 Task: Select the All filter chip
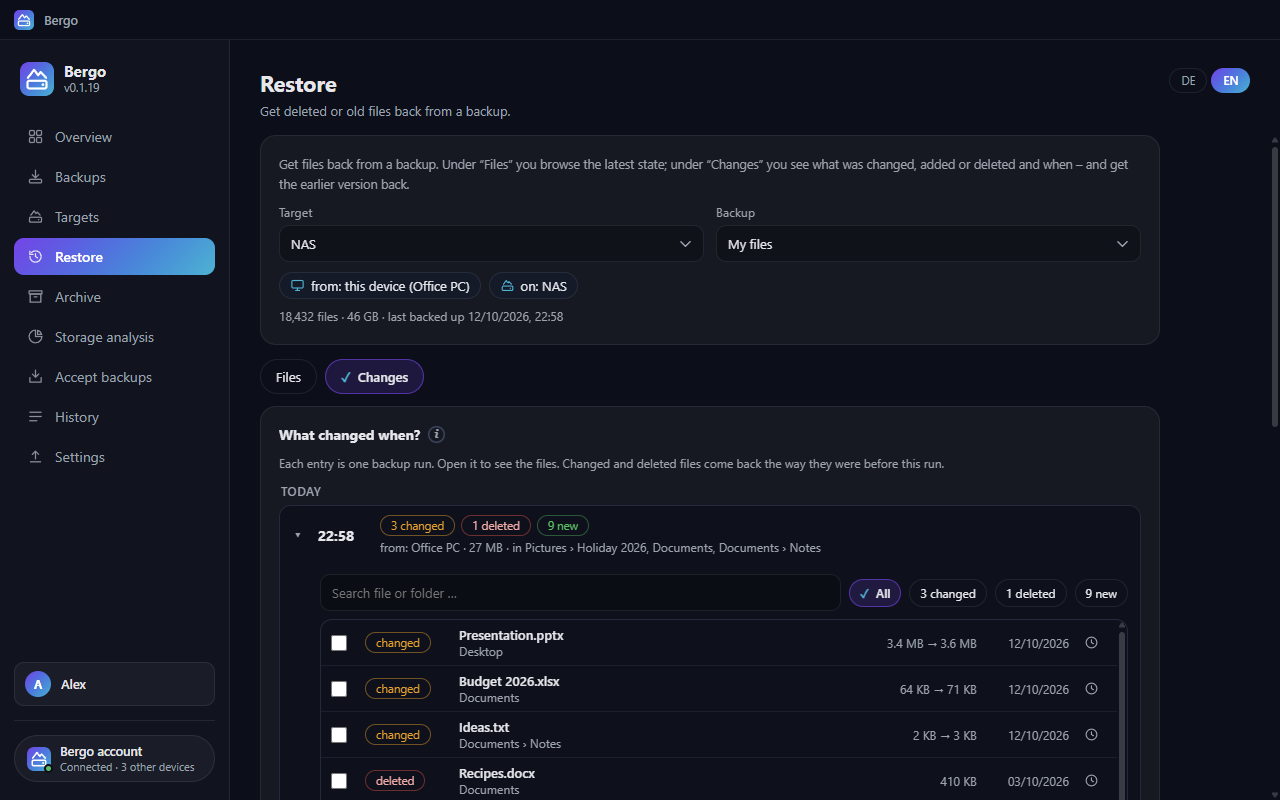pos(875,593)
